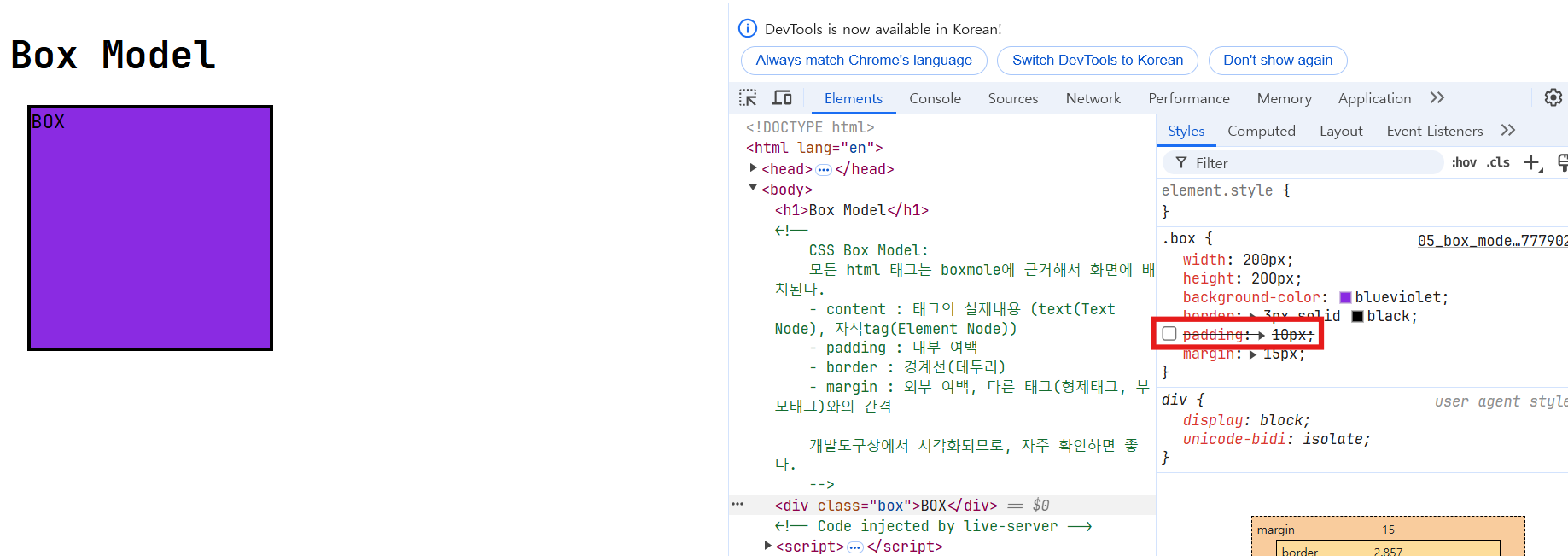1568x556 pixels.
Task: Click the display block declaration
Action: click(x=1246, y=420)
